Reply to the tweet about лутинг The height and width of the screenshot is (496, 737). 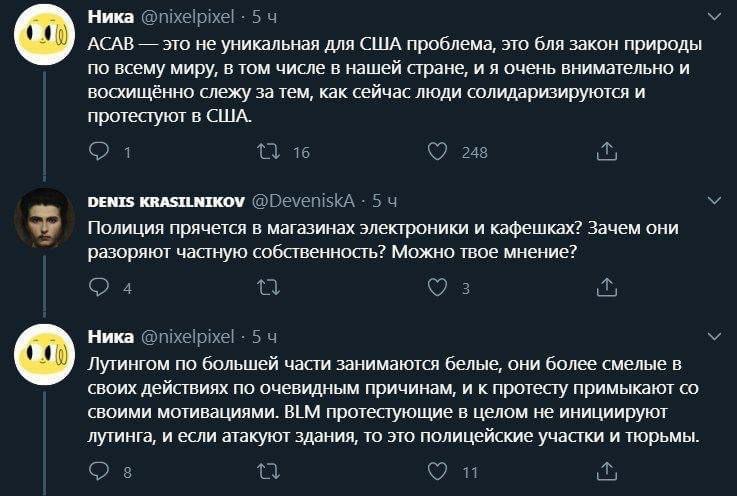tap(99, 472)
